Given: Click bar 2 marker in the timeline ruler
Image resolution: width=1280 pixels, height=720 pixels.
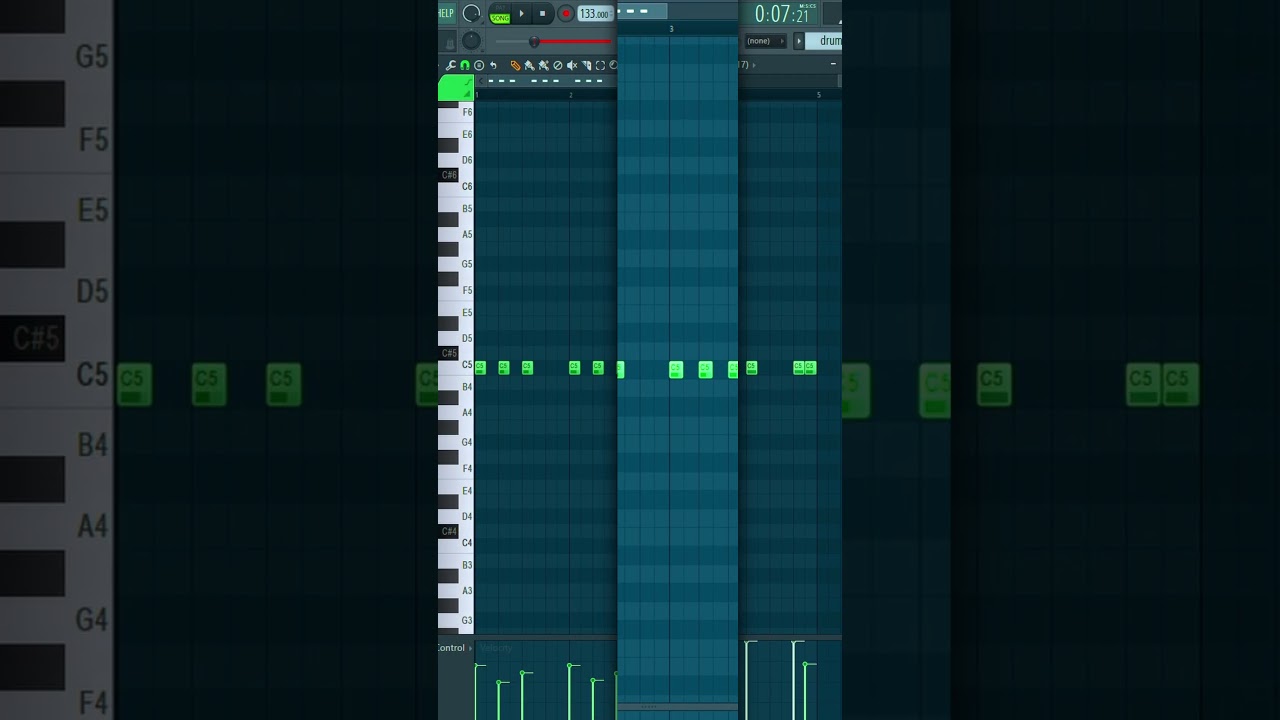Looking at the screenshot, I should pyautogui.click(x=571, y=95).
